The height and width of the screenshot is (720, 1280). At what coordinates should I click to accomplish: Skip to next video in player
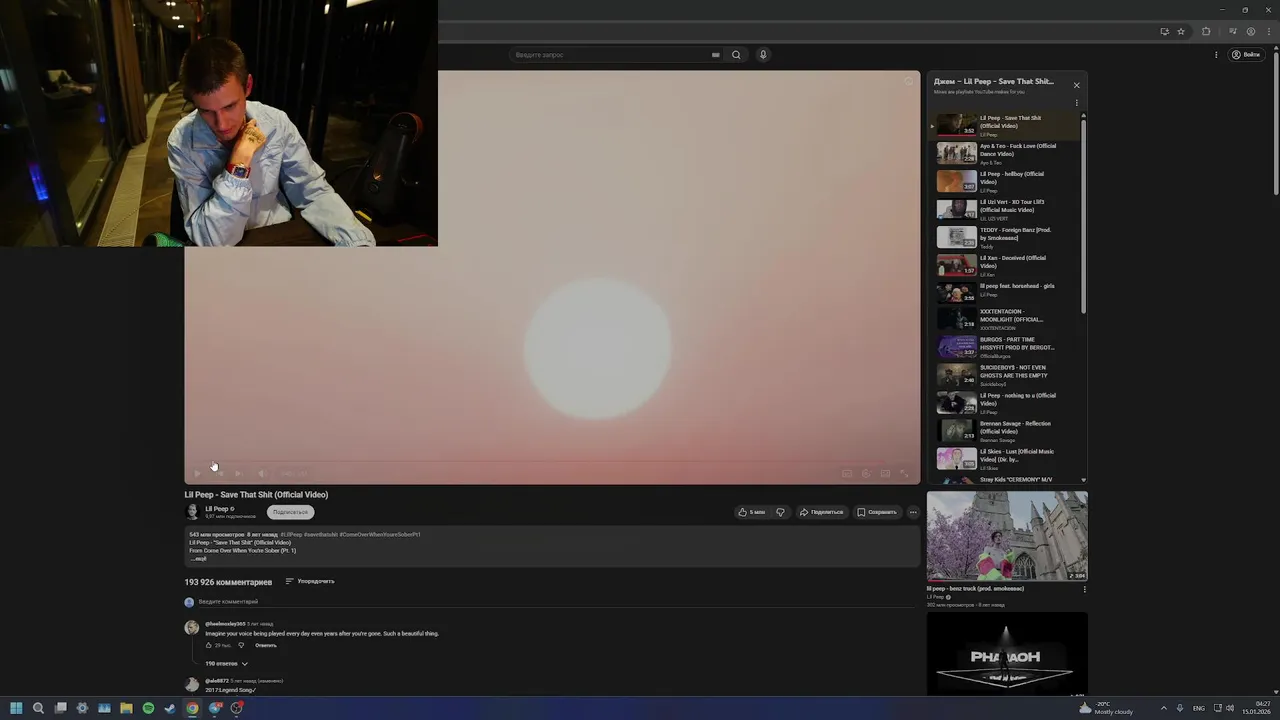237,473
